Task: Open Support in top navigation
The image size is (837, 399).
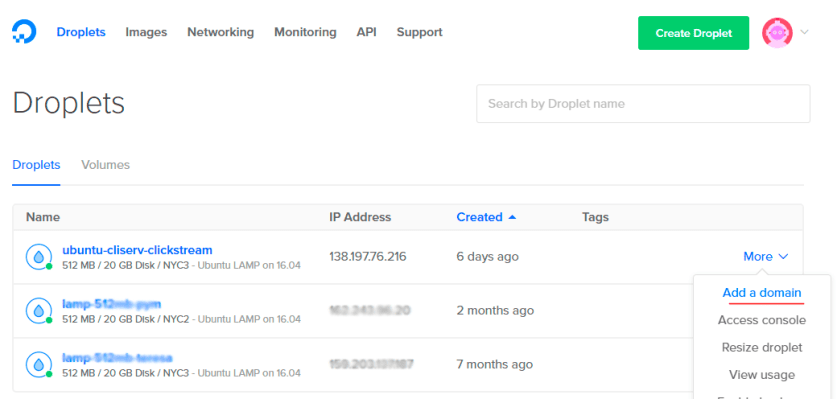Action: 420,32
